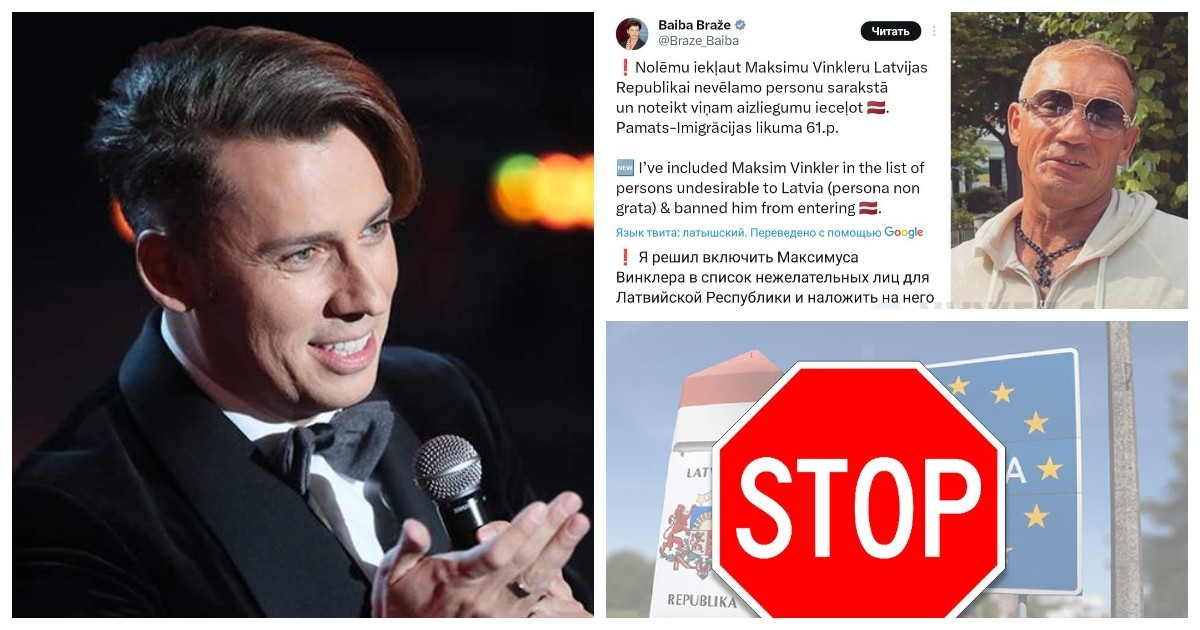The height and width of the screenshot is (630, 1200).
Task: Click the Baiba Braže display name
Action: coord(694,24)
